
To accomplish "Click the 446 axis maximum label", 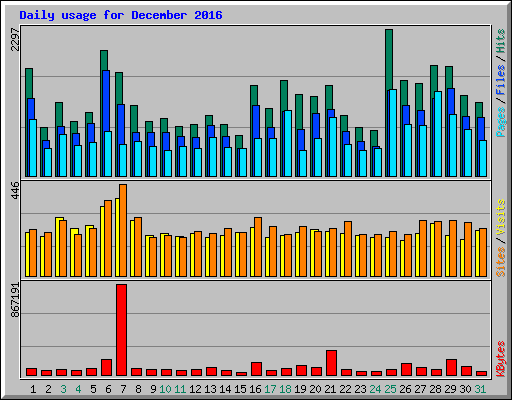I will (15, 190).
